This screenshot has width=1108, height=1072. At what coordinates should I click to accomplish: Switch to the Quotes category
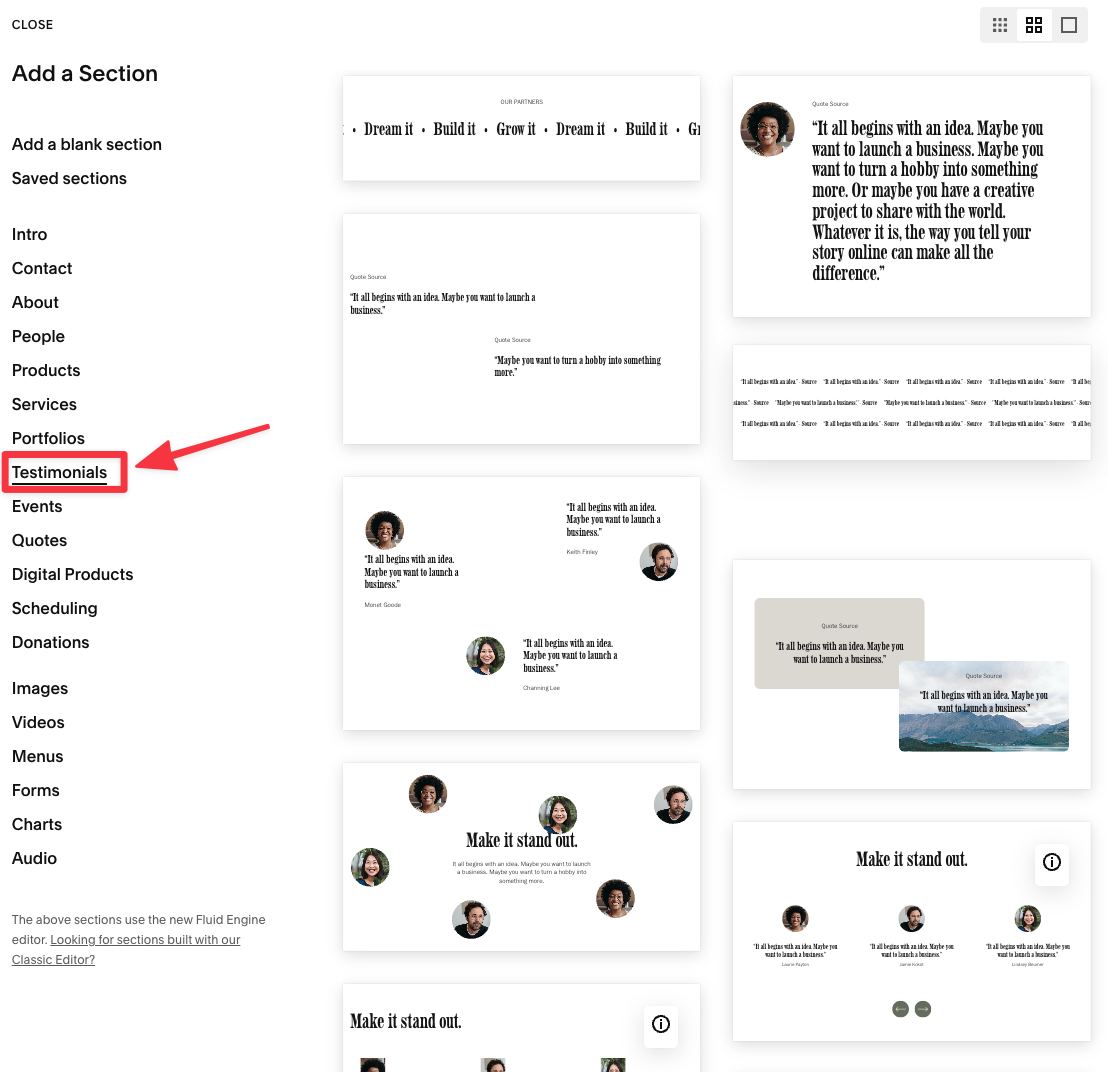39,540
